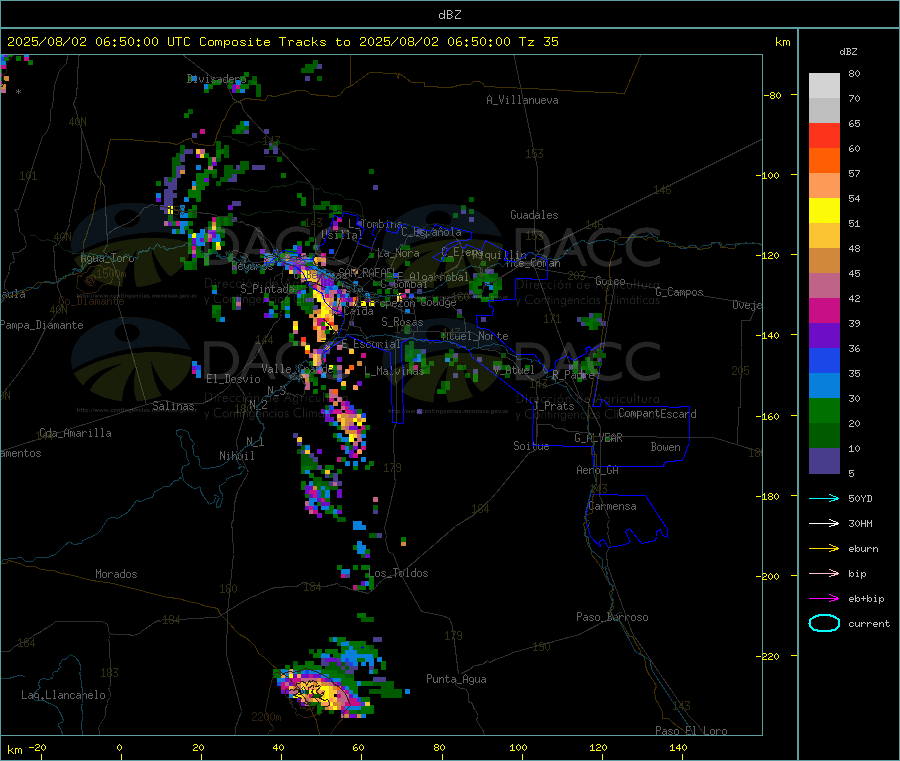Click the C_Española map label
900x761 pixels.
point(431,232)
